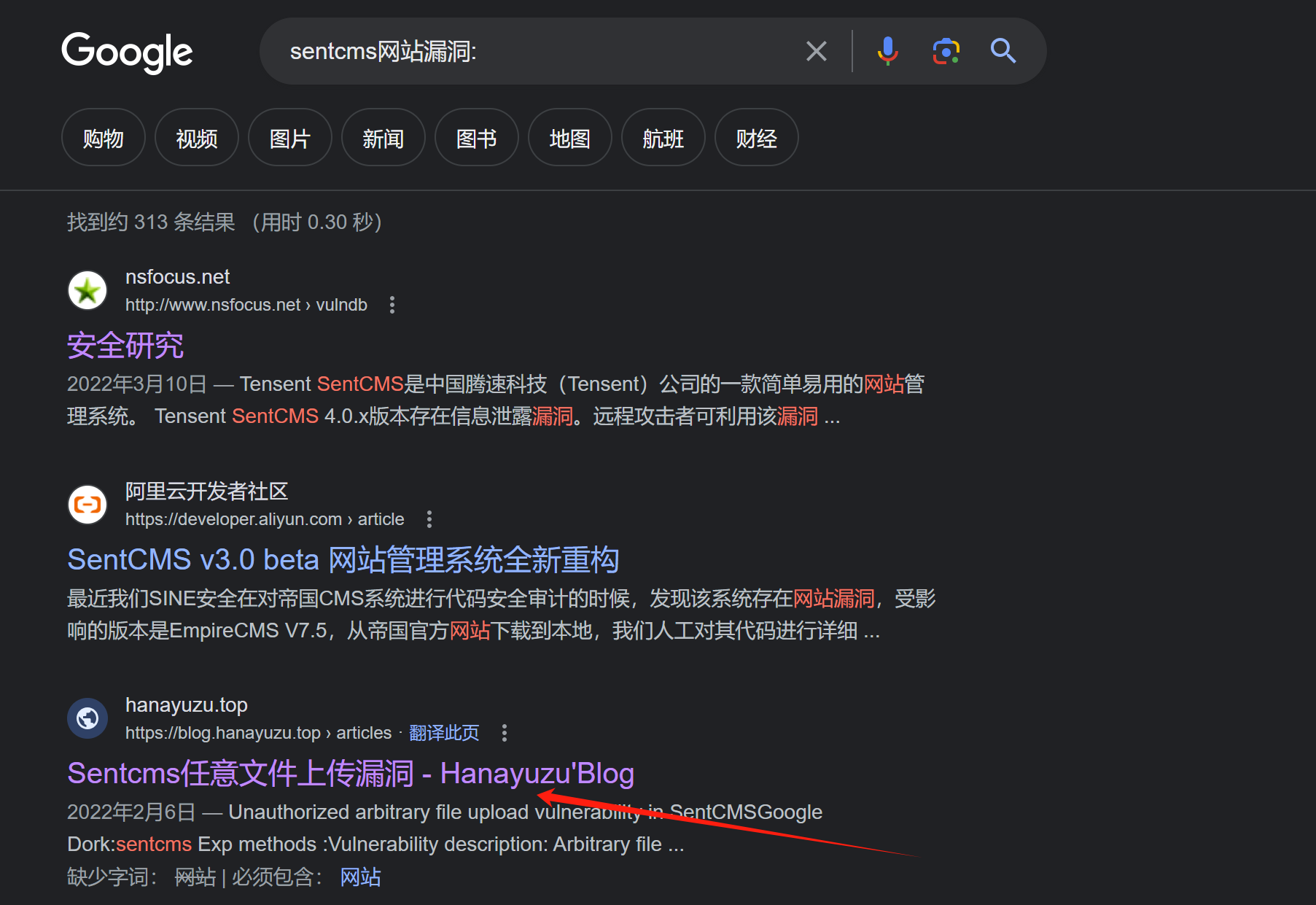Open more options for aliyun result
This screenshot has height=905, width=1316.
429,519
